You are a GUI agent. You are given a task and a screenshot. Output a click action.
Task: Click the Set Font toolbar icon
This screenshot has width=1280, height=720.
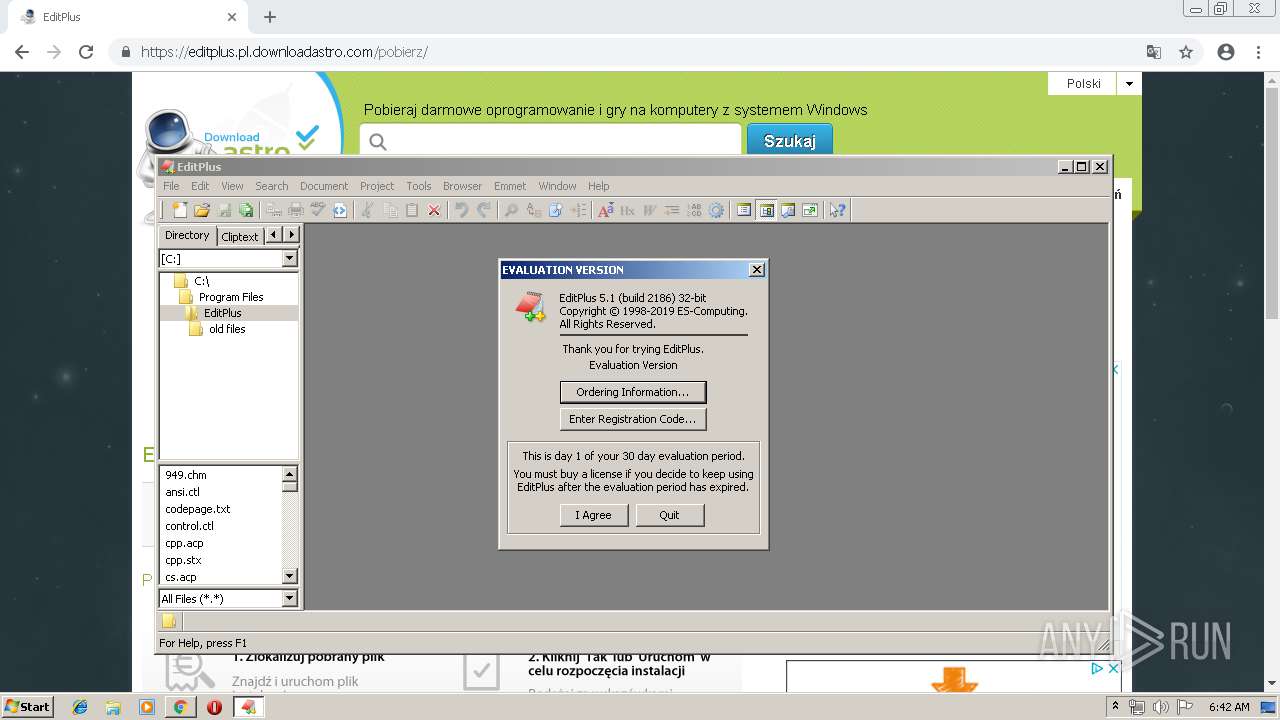[605, 210]
